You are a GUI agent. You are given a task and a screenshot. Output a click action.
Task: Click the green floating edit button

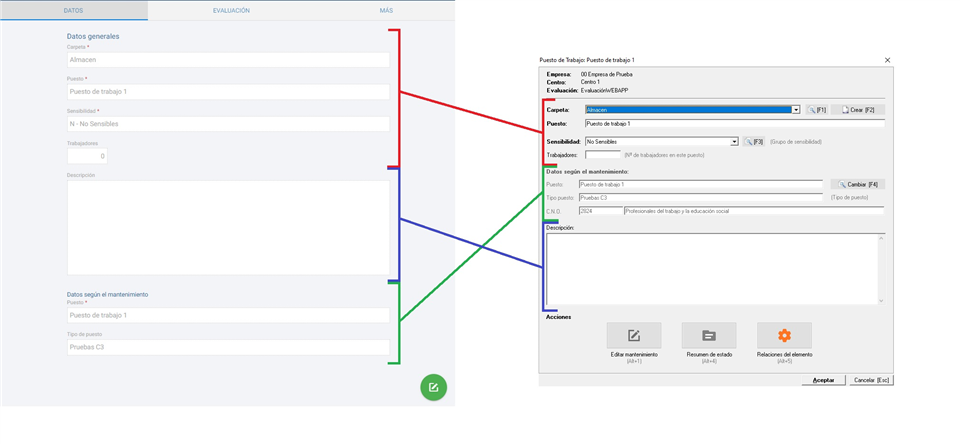point(433,387)
